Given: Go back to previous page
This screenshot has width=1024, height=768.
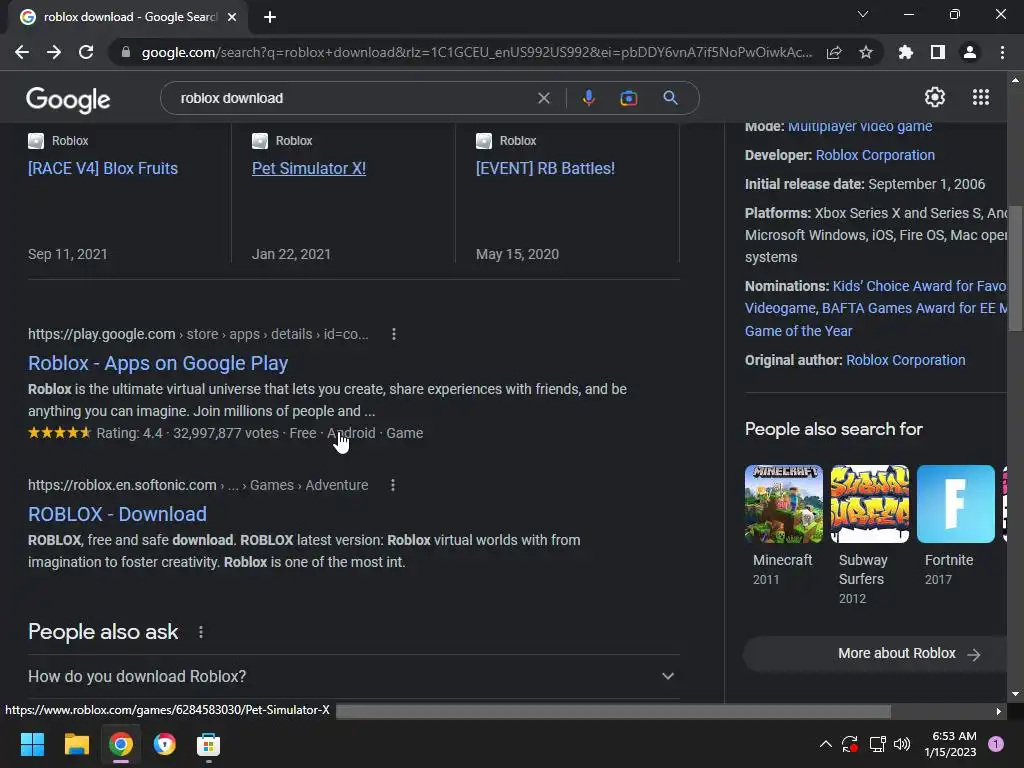Looking at the screenshot, I should 22,52.
